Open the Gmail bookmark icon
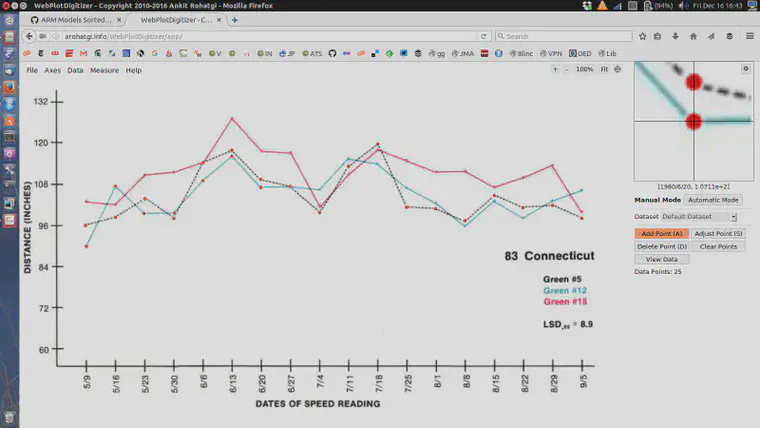Image resolution: width=760 pixels, height=428 pixels. (83, 53)
